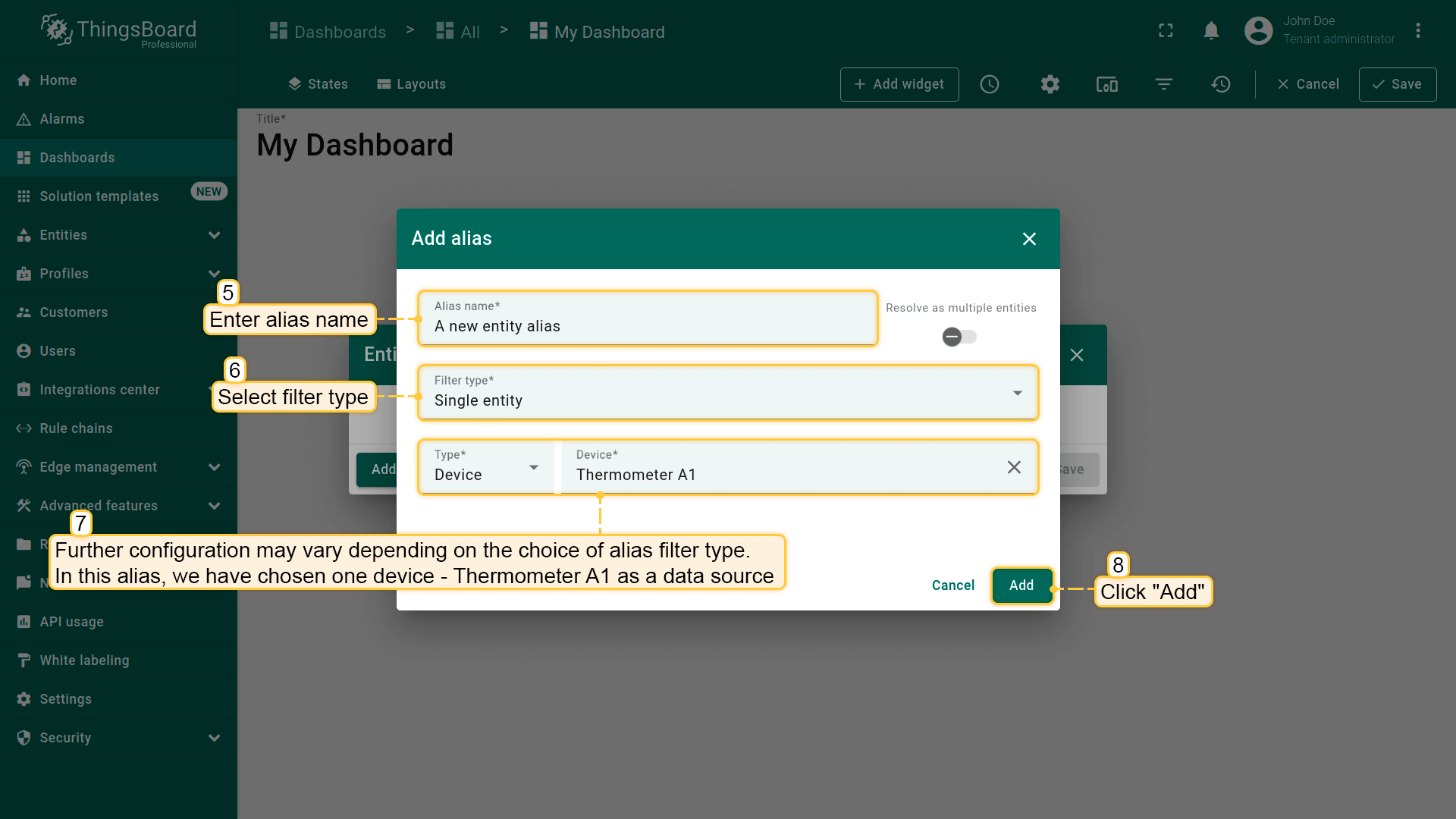1456x819 pixels.
Task: Open the user menu three-dots icon
Action: coord(1418,30)
